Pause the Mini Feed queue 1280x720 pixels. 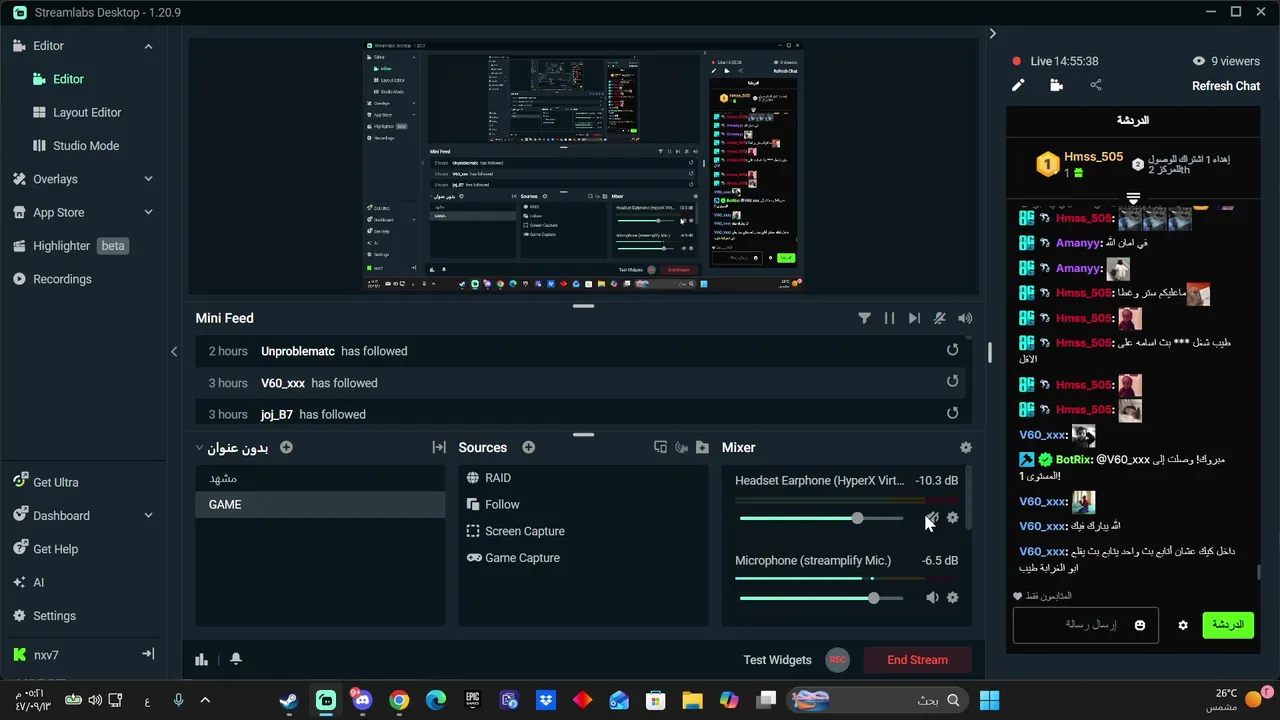pos(889,318)
